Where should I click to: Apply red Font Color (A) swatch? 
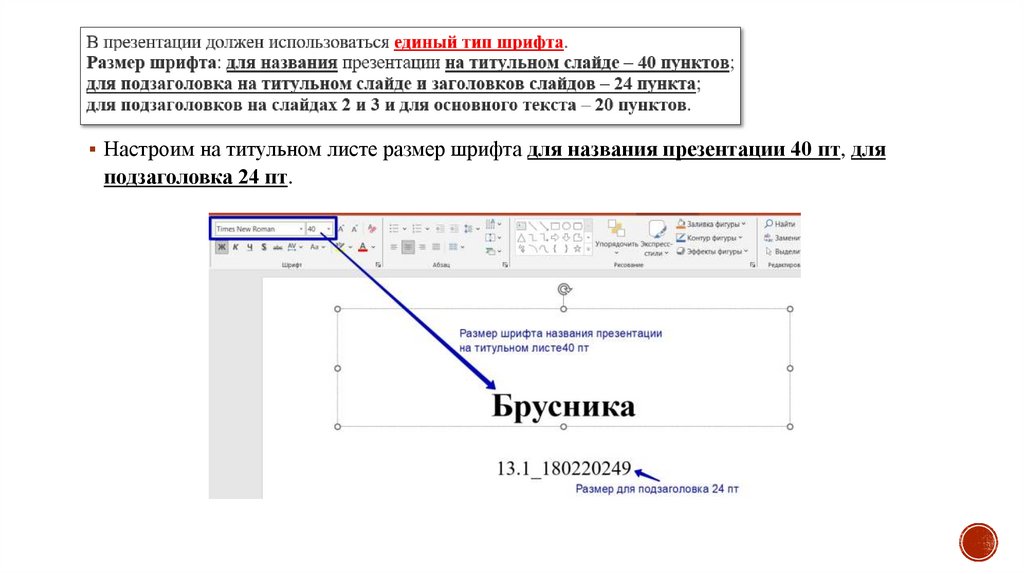(x=363, y=247)
